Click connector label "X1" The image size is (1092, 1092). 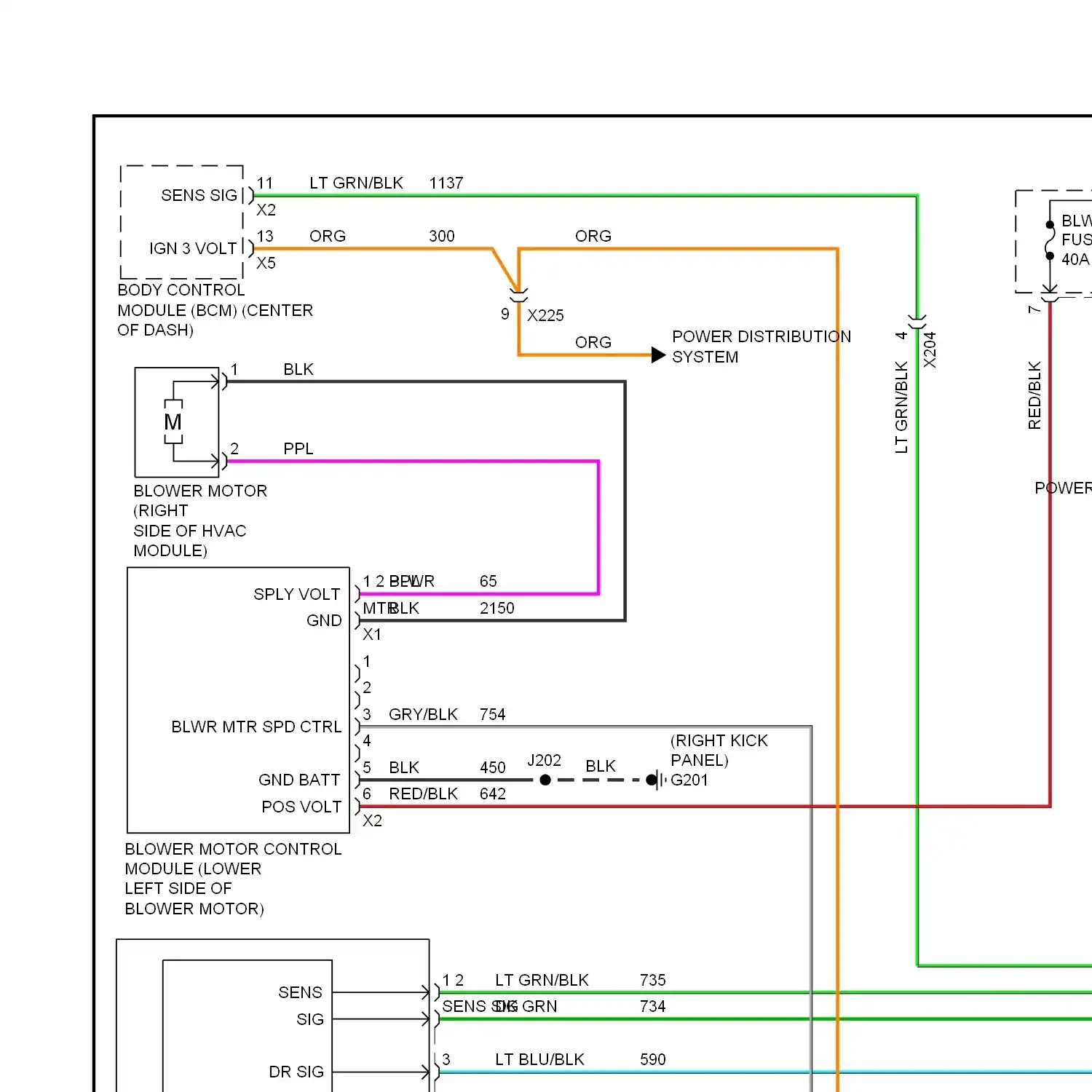372,635
